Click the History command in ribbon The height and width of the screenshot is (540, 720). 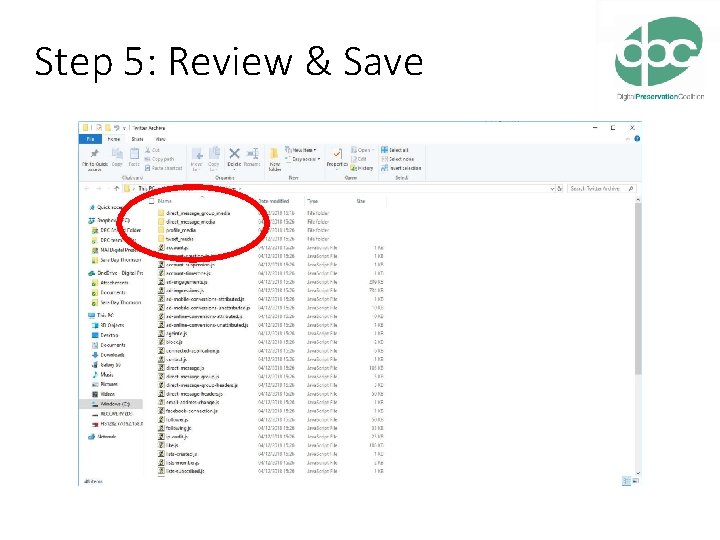[x=362, y=168]
